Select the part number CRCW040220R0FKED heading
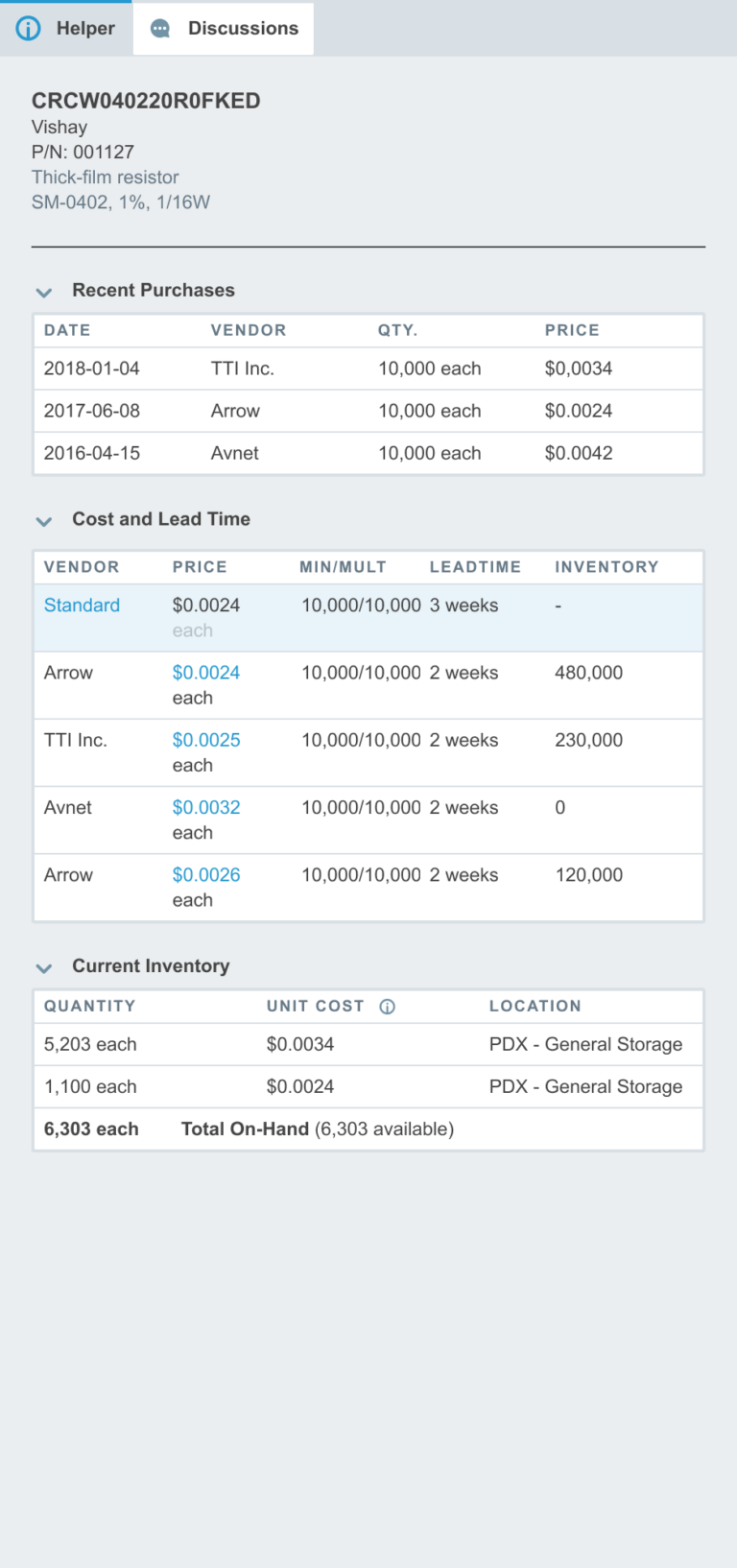 (x=146, y=101)
